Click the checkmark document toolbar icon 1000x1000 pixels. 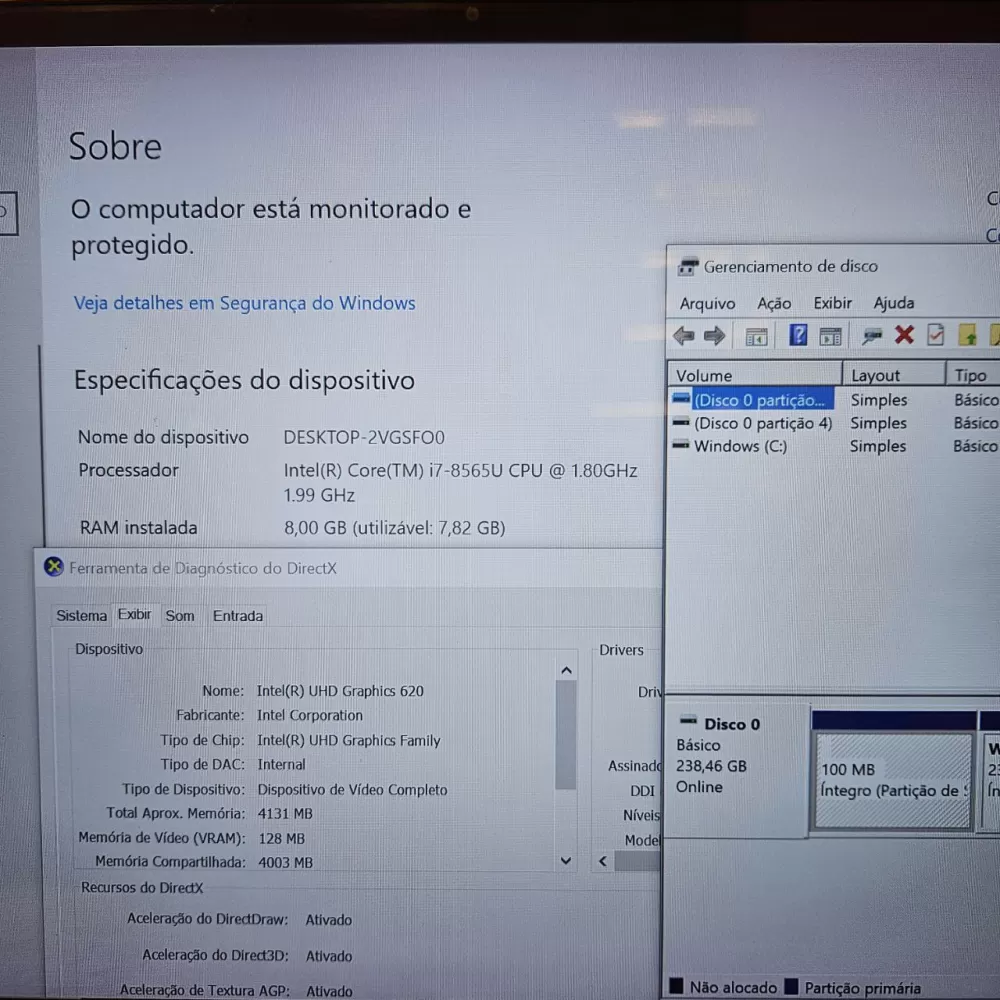tap(935, 335)
